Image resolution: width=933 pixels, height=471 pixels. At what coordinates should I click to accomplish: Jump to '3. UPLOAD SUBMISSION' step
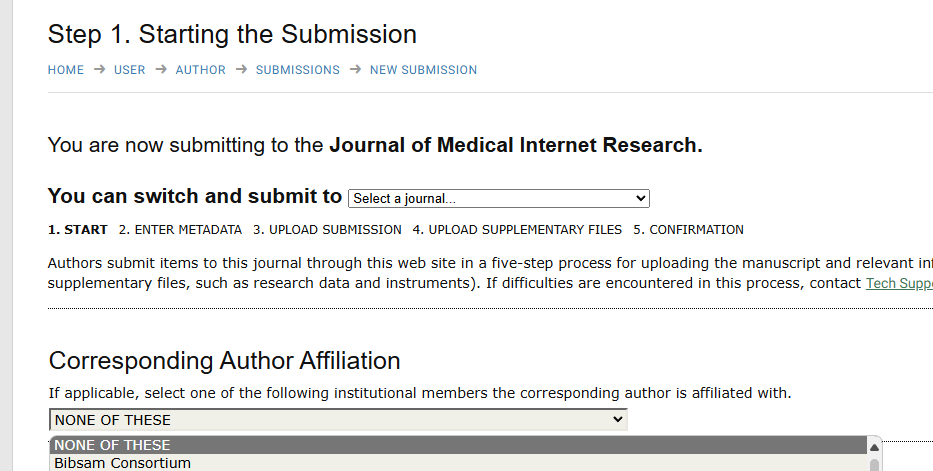click(327, 230)
